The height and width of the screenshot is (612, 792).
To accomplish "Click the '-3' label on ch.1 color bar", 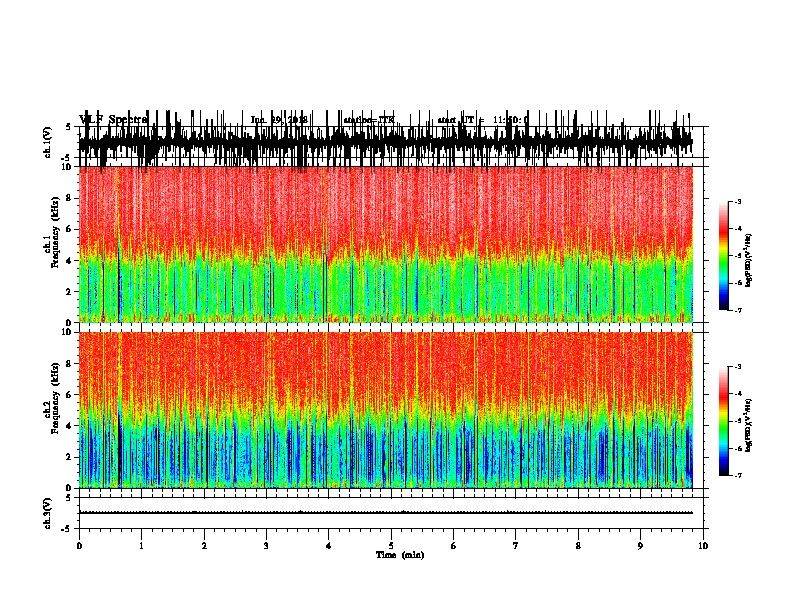I will (x=738, y=202).
